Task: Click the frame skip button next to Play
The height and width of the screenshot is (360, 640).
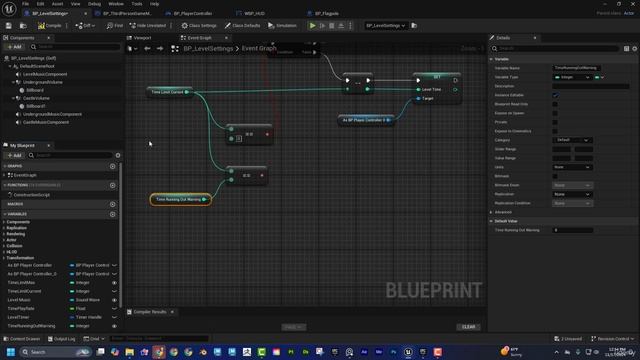Action: (322, 26)
